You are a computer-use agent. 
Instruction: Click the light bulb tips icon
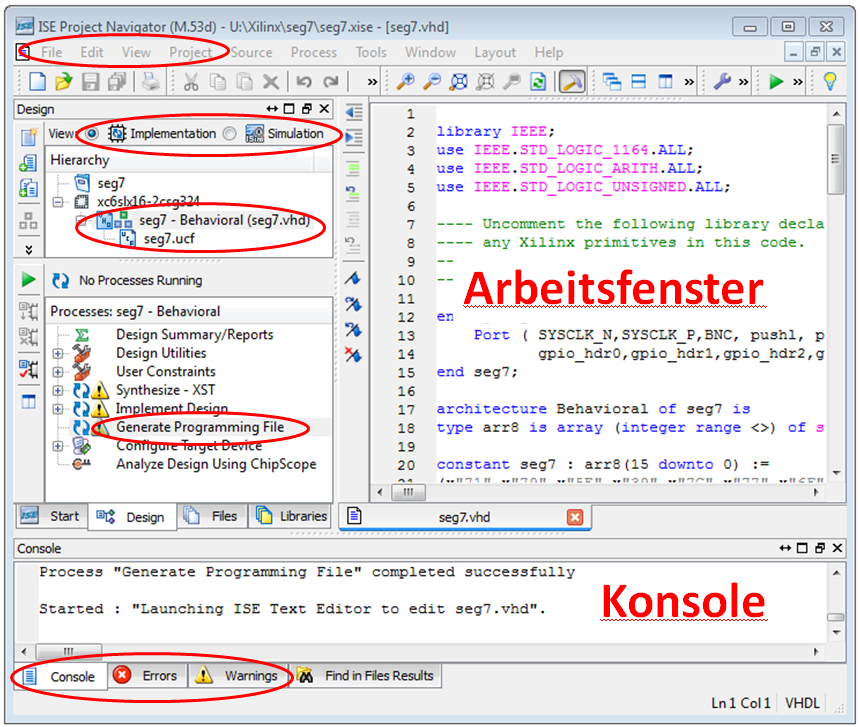pyautogui.click(x=830, y=82)
